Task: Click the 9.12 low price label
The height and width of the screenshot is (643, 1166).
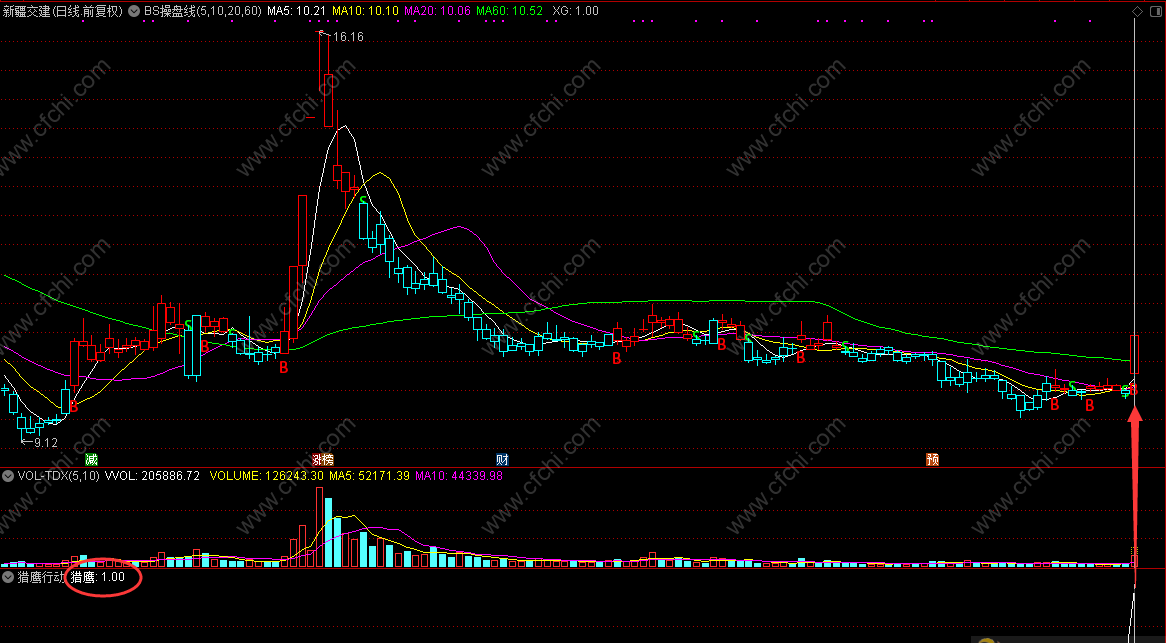Action: click(46, 442)
